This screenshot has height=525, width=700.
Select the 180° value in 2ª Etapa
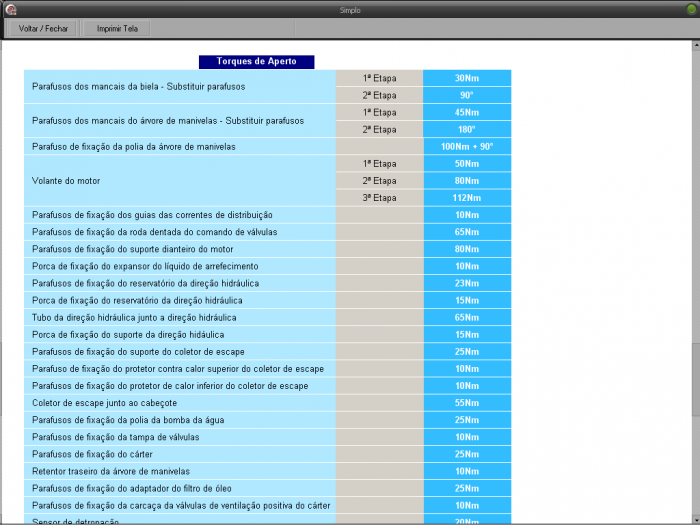click(467, 130)
